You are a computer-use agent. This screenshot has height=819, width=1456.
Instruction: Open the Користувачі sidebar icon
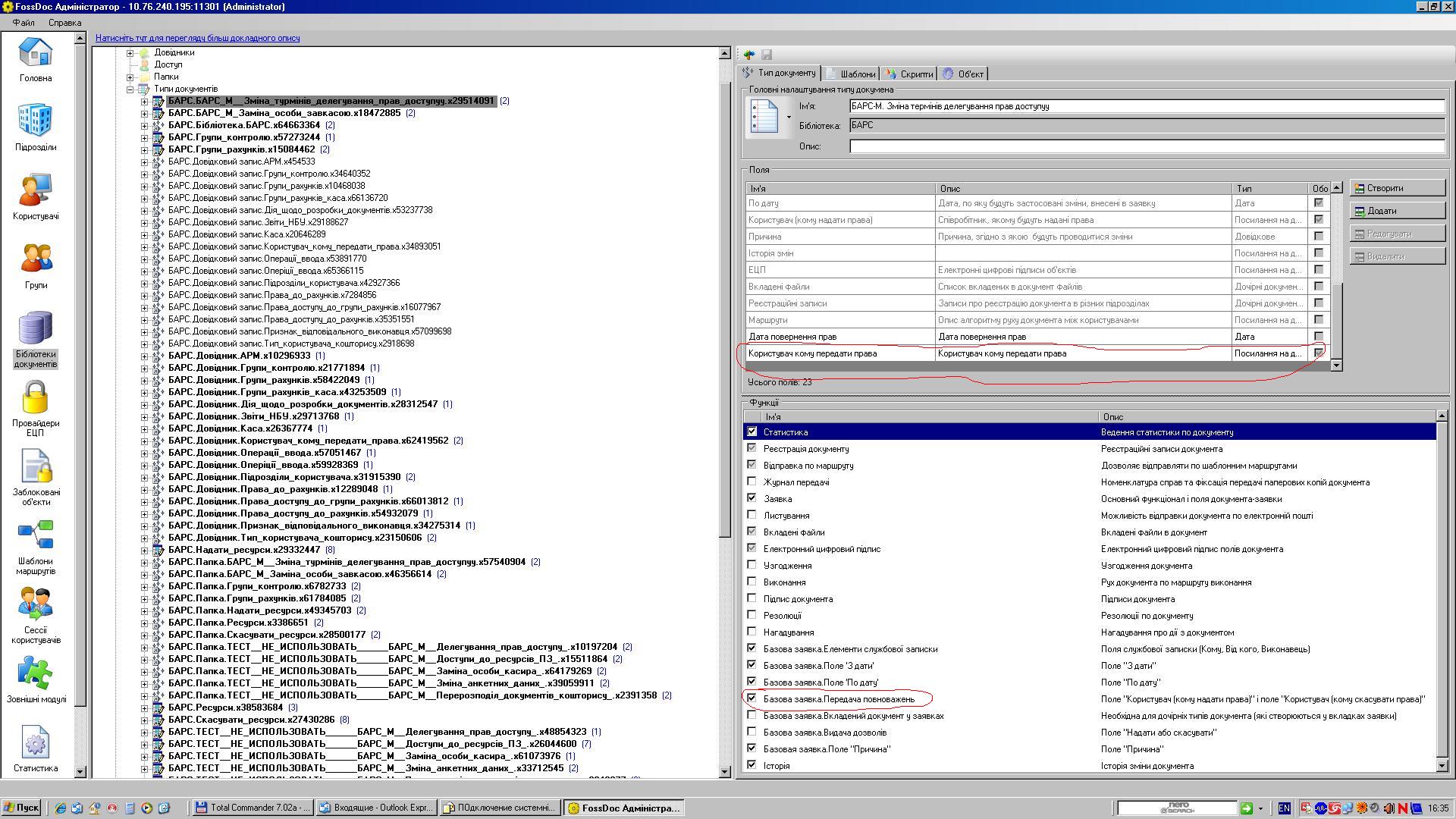35,191
